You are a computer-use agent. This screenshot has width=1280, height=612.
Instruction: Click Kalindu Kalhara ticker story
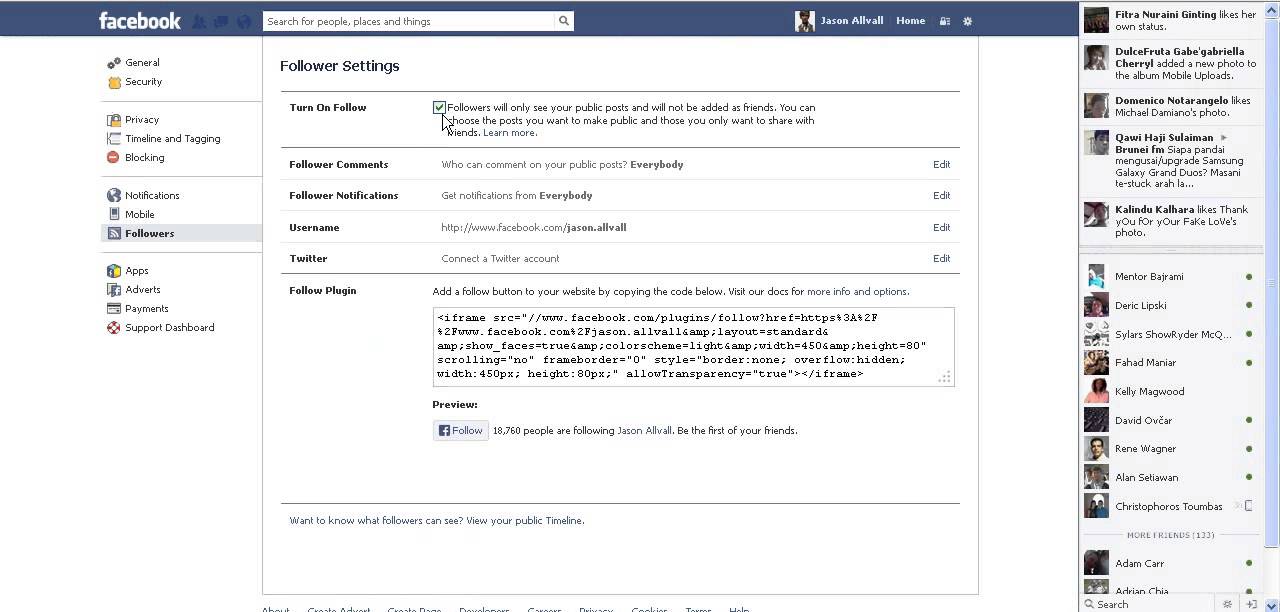pyautogui.click(x=1172, y=221)
